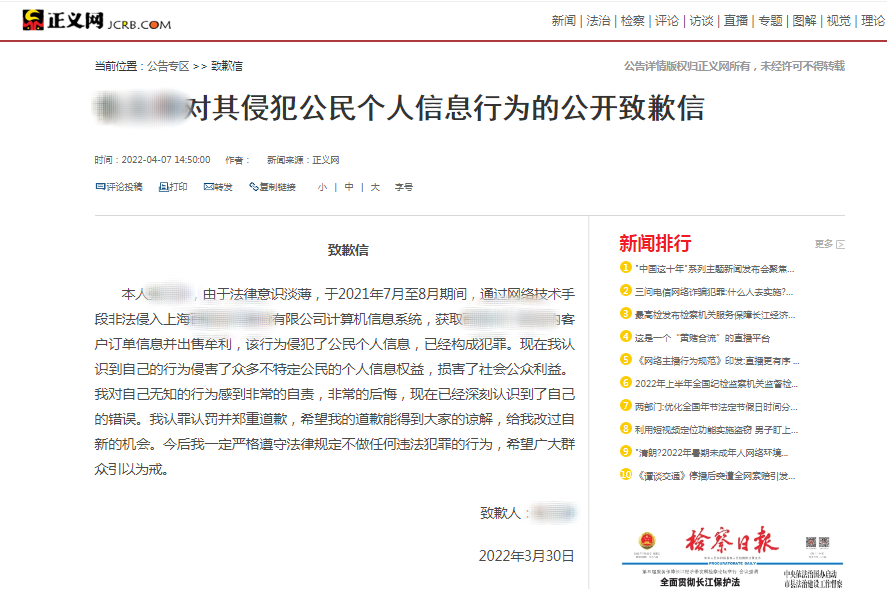Open ranked news item 6 2022年上半年全国纪检监察
This screenshot has width=887, height=589.
click(709, 384)
